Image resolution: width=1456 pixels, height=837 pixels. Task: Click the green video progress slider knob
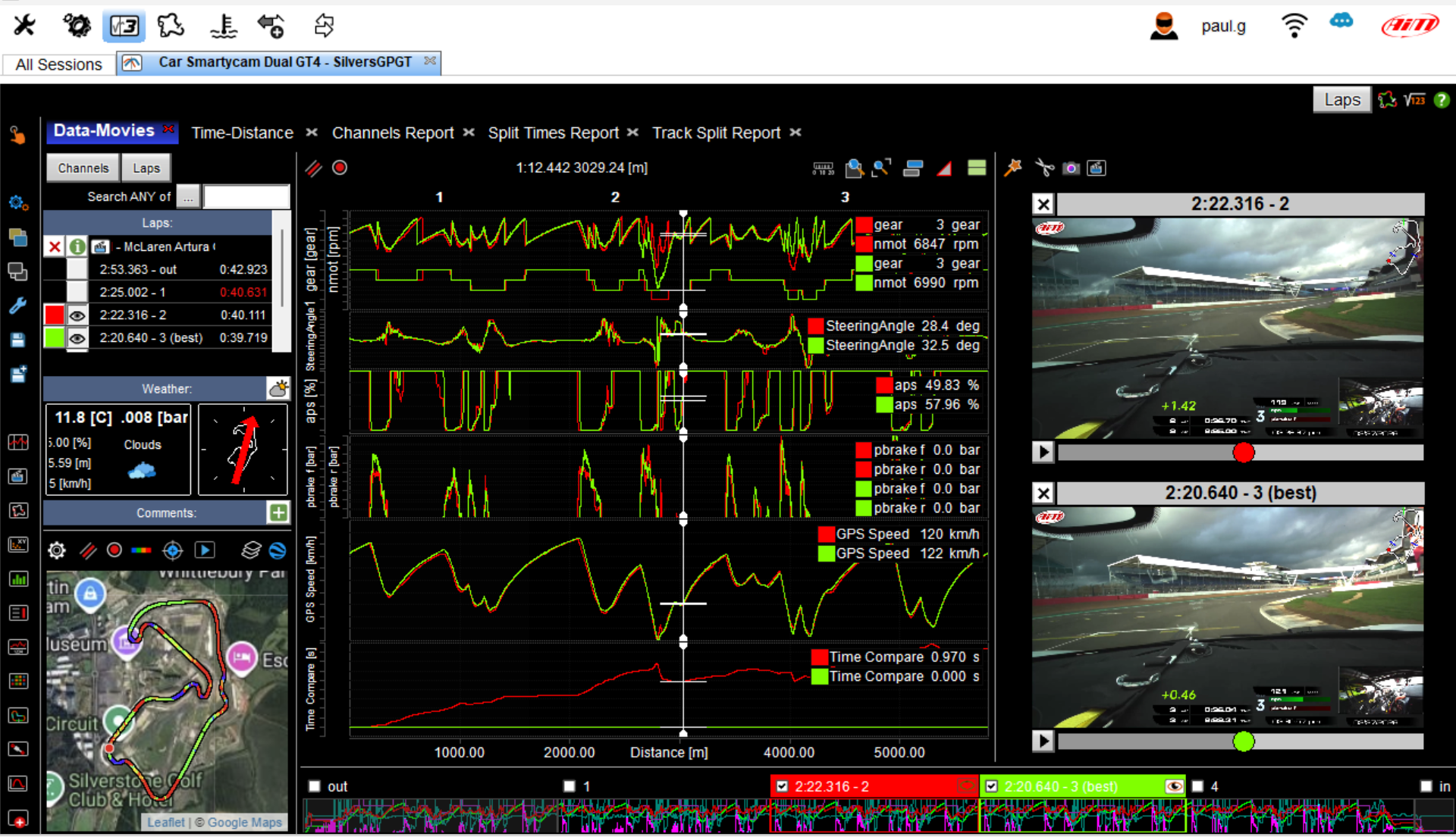pos(1244,741)
